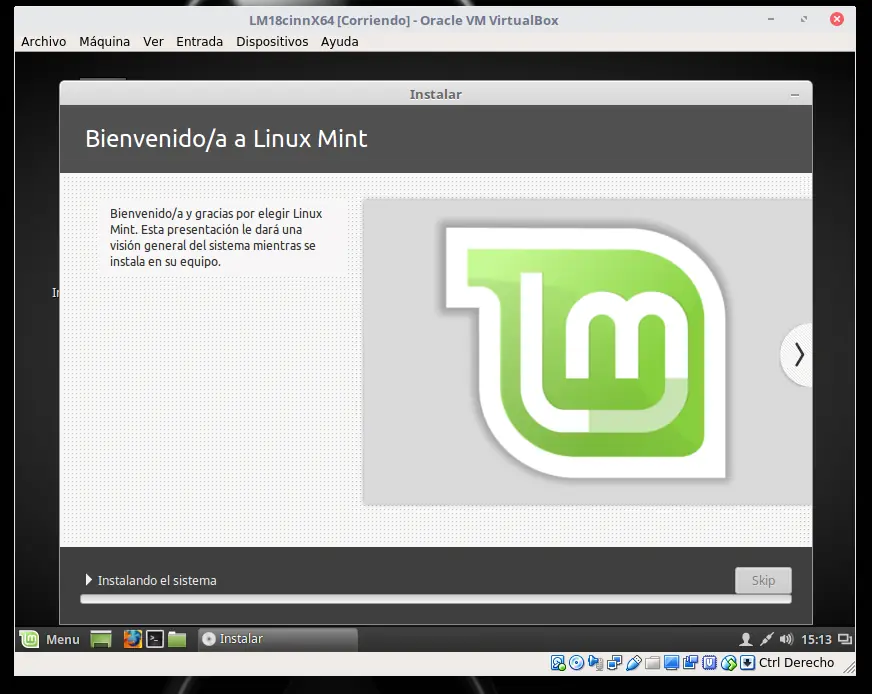This screenshot has height=694, width=872.
Task: Open the user applet in the Mint tray
Action: 746,640
